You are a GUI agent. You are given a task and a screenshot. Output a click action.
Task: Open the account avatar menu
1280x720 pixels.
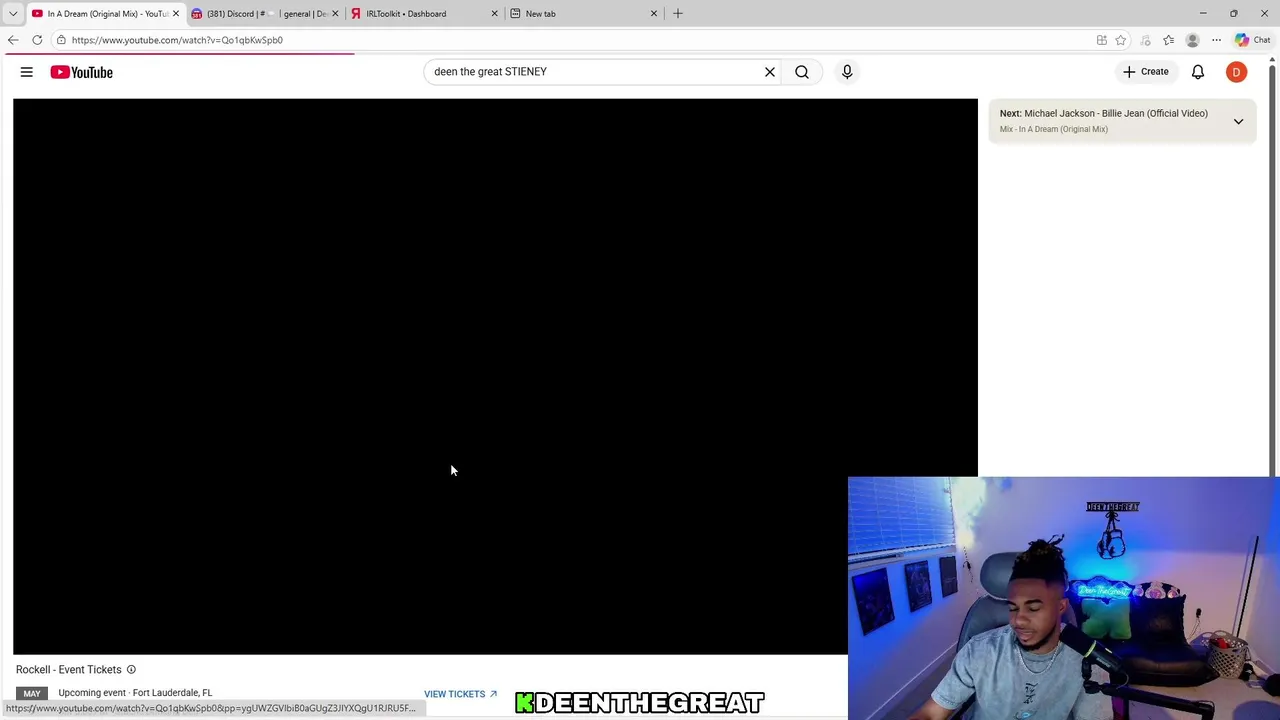point(1237,72)
